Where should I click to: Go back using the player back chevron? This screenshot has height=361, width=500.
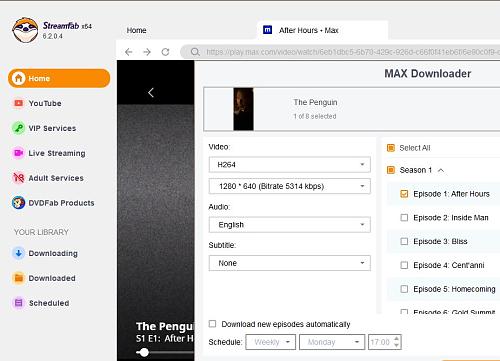151,92
